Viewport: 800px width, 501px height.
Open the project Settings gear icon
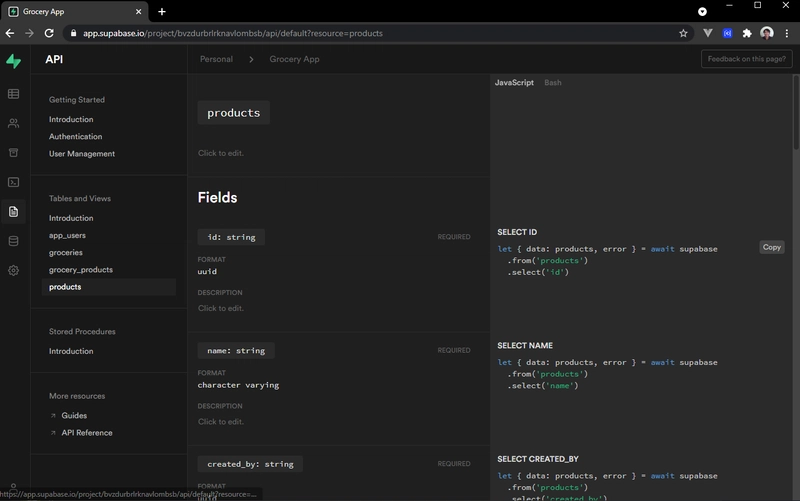14,270
